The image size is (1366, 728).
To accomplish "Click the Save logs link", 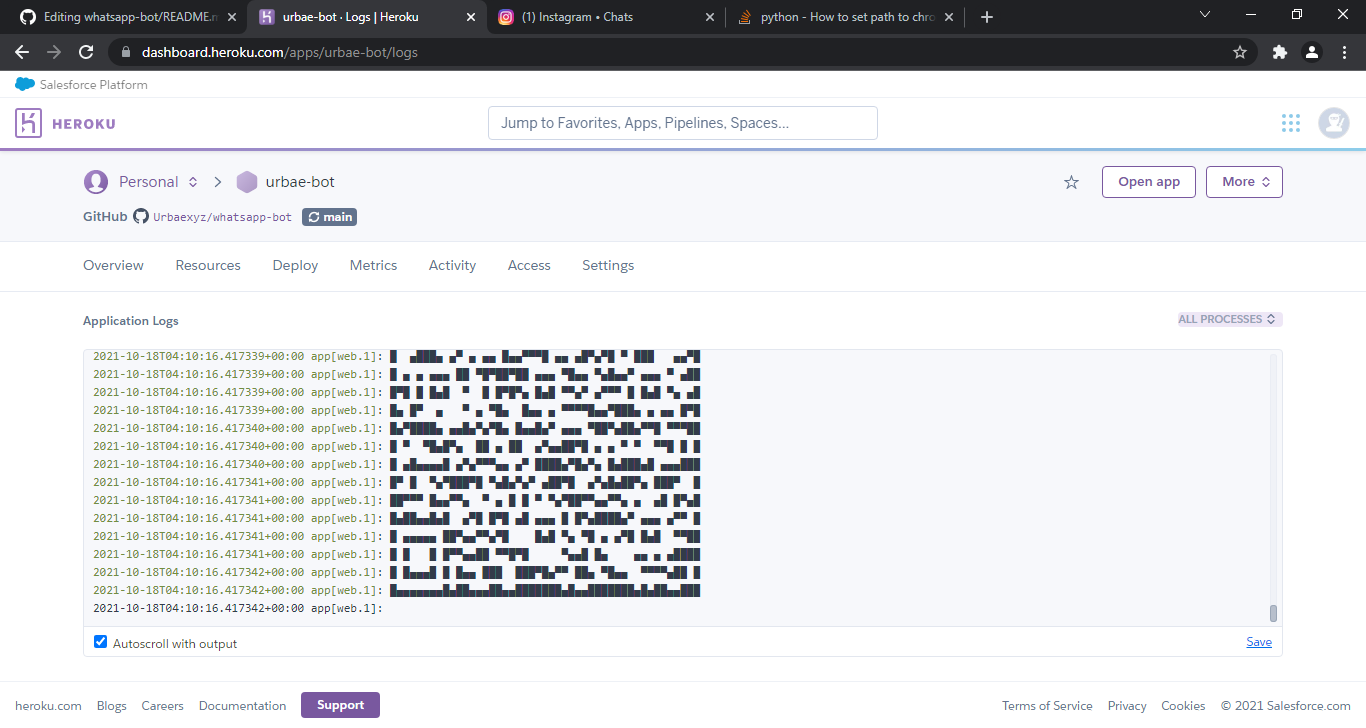I will pyautogui.click(x=1258, y=642).
